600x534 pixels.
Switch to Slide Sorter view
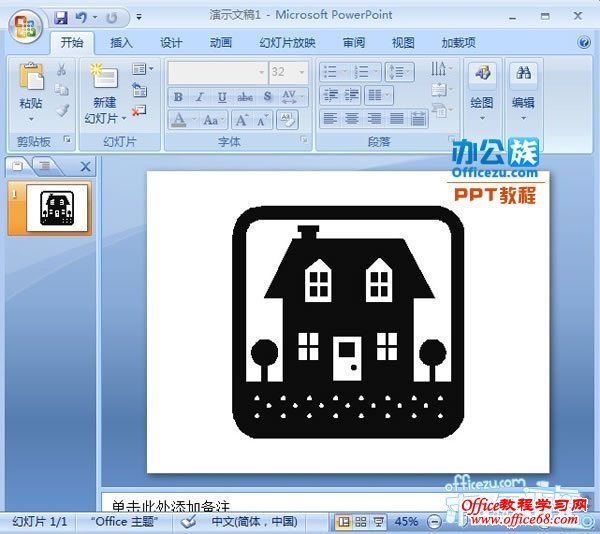[x=360, y=521]
